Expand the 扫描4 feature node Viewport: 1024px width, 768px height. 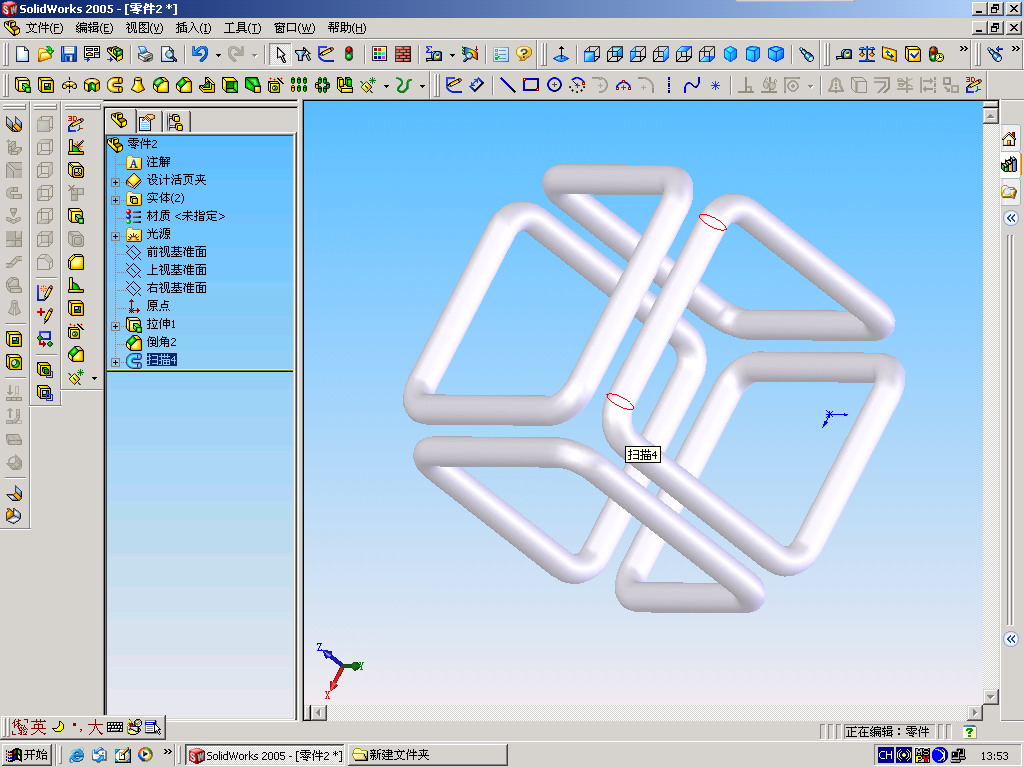116,361
